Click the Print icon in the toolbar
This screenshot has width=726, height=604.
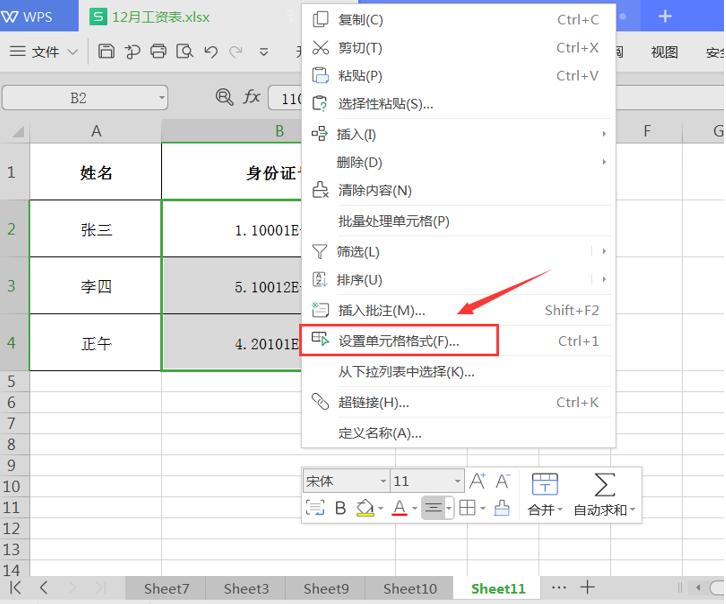coord(158,51)
